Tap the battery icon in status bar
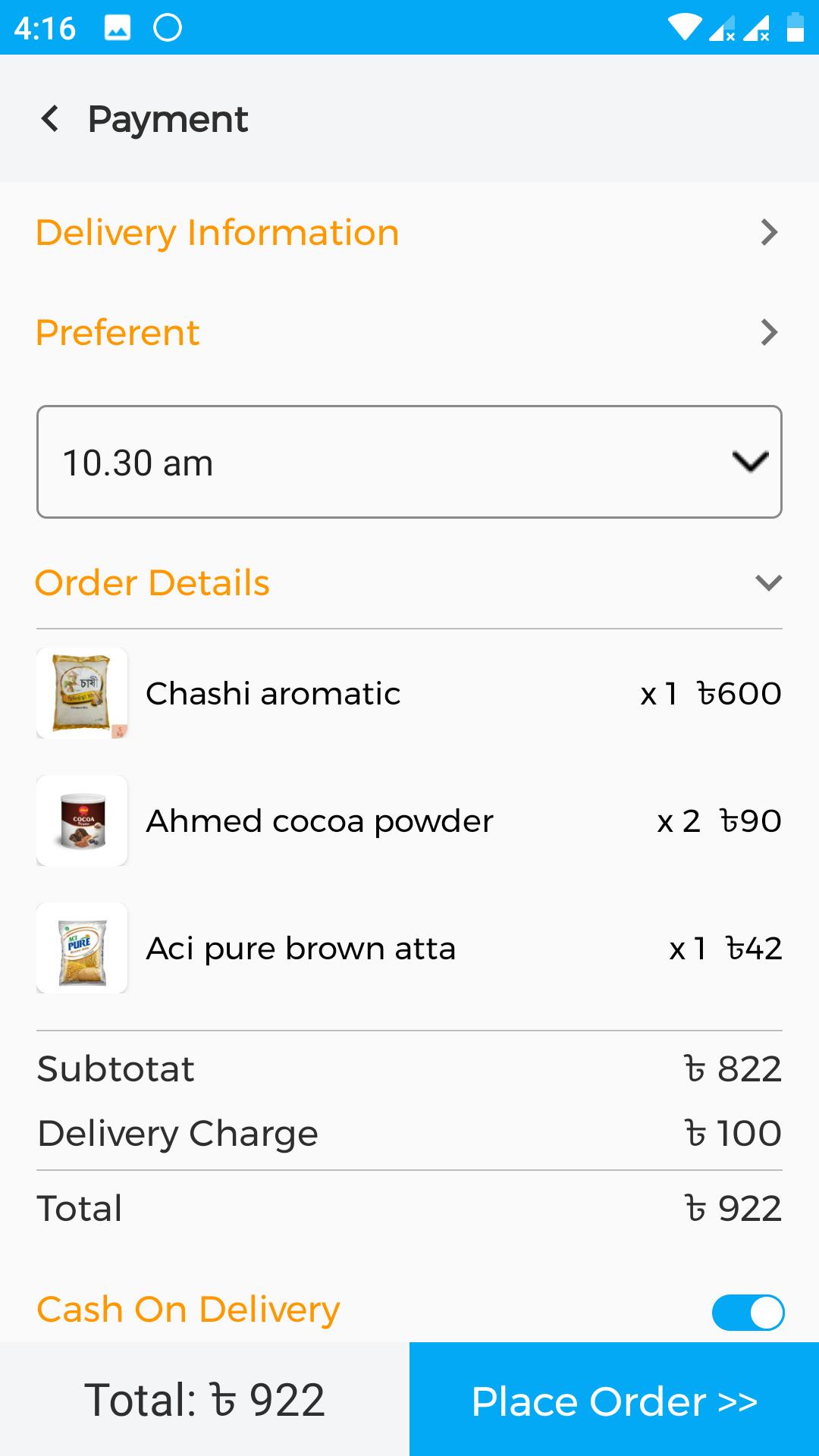Viewport: 819px width, 1456px height. click(795, 27)
